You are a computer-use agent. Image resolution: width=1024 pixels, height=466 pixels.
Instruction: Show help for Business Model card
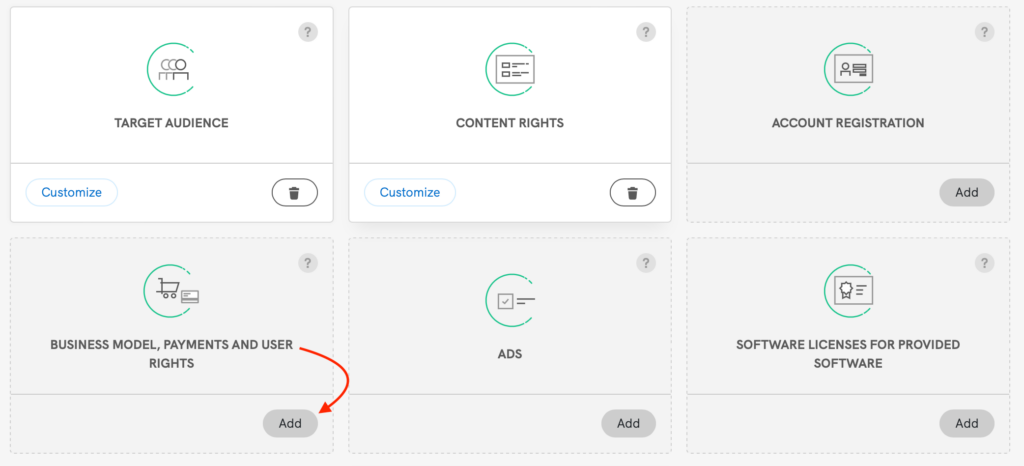[308, 263]
